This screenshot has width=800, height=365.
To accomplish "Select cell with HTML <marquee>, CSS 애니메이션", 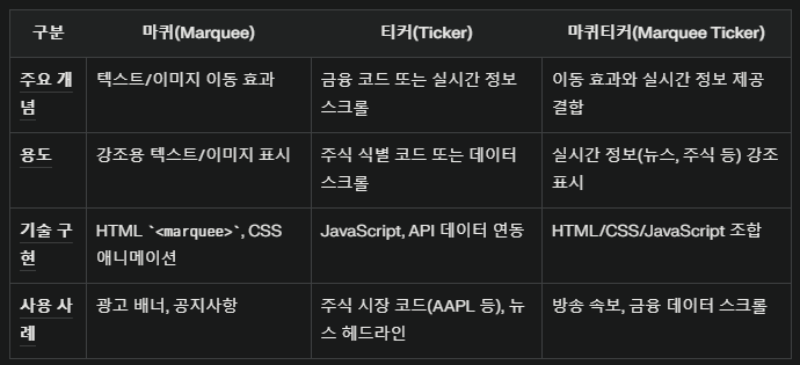I will pos(198,245).
